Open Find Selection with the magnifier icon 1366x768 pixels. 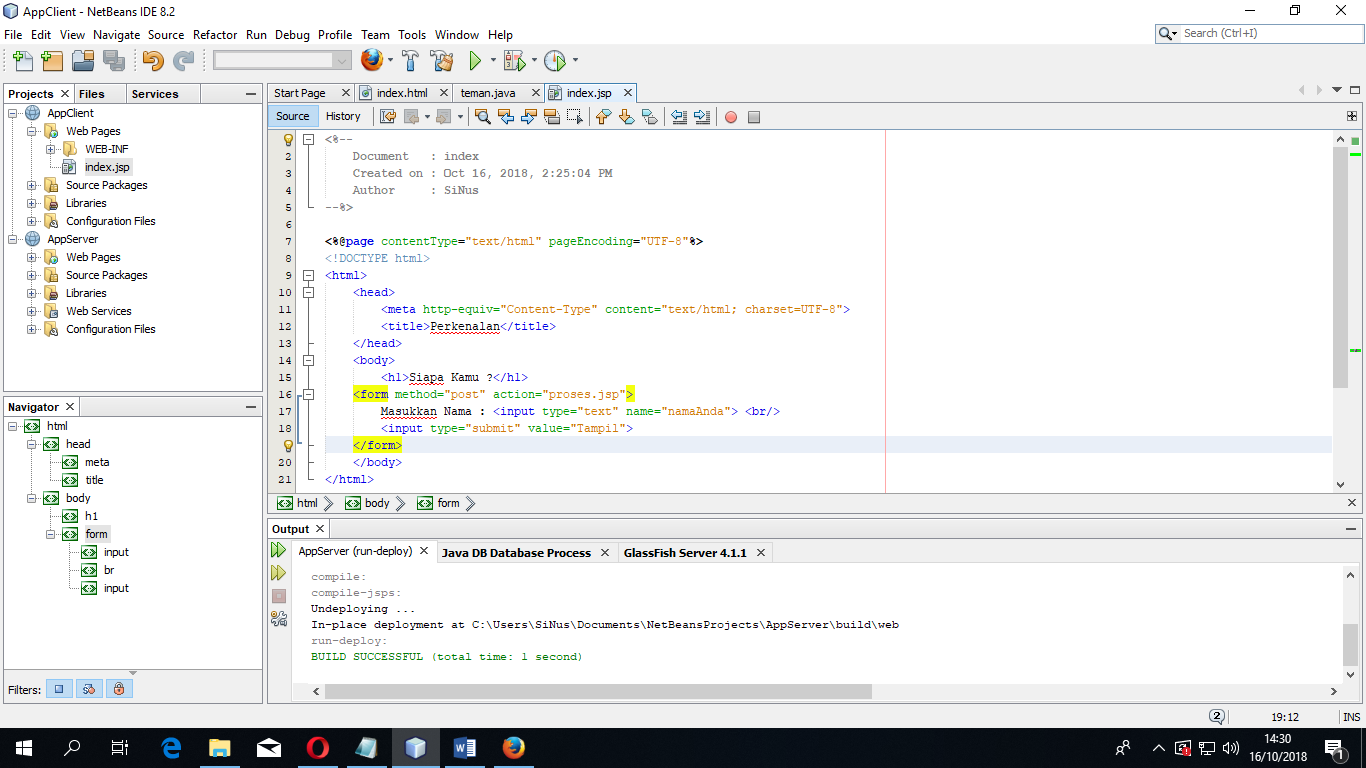[x=484, y=117]
